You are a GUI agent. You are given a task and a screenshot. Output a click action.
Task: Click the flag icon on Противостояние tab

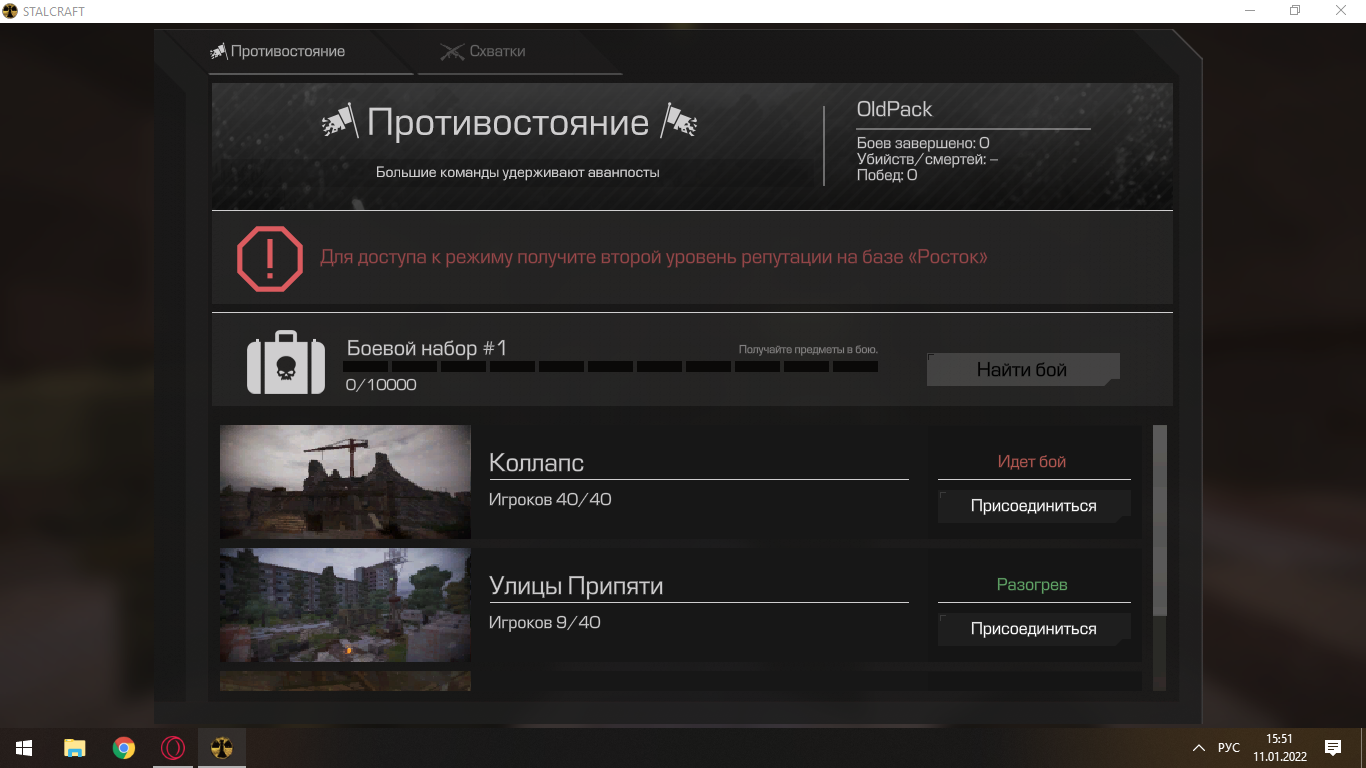pos(218,52)
